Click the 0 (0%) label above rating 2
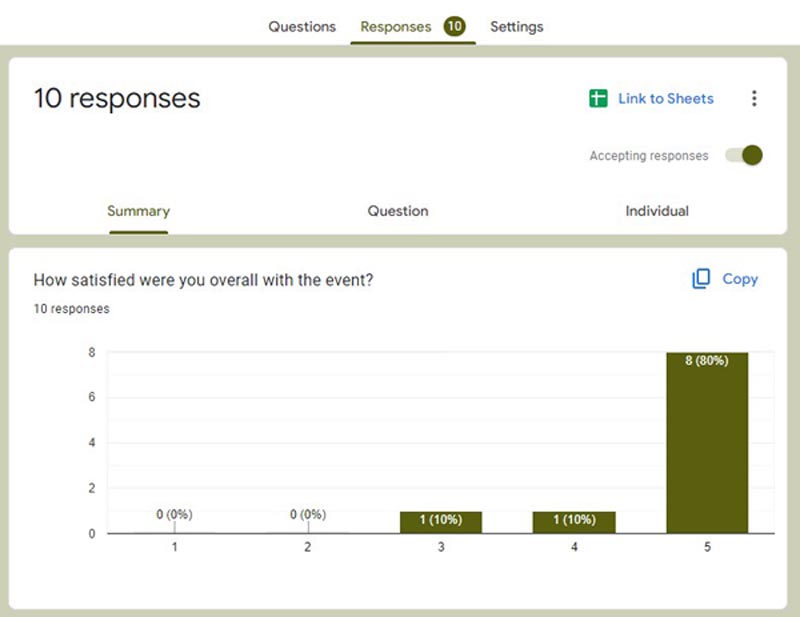This screenshot has height=617, width=800. point(308,514)
